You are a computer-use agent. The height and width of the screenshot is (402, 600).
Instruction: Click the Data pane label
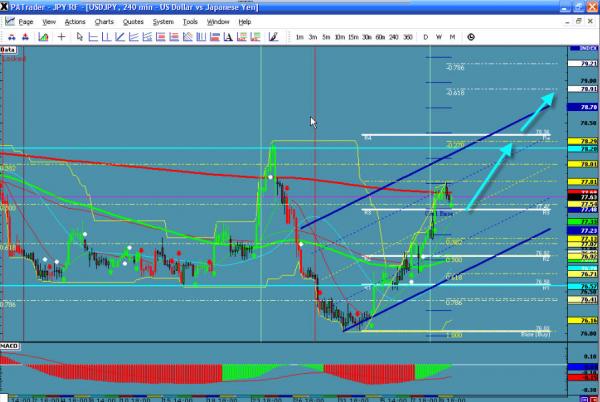pos(8,50)
